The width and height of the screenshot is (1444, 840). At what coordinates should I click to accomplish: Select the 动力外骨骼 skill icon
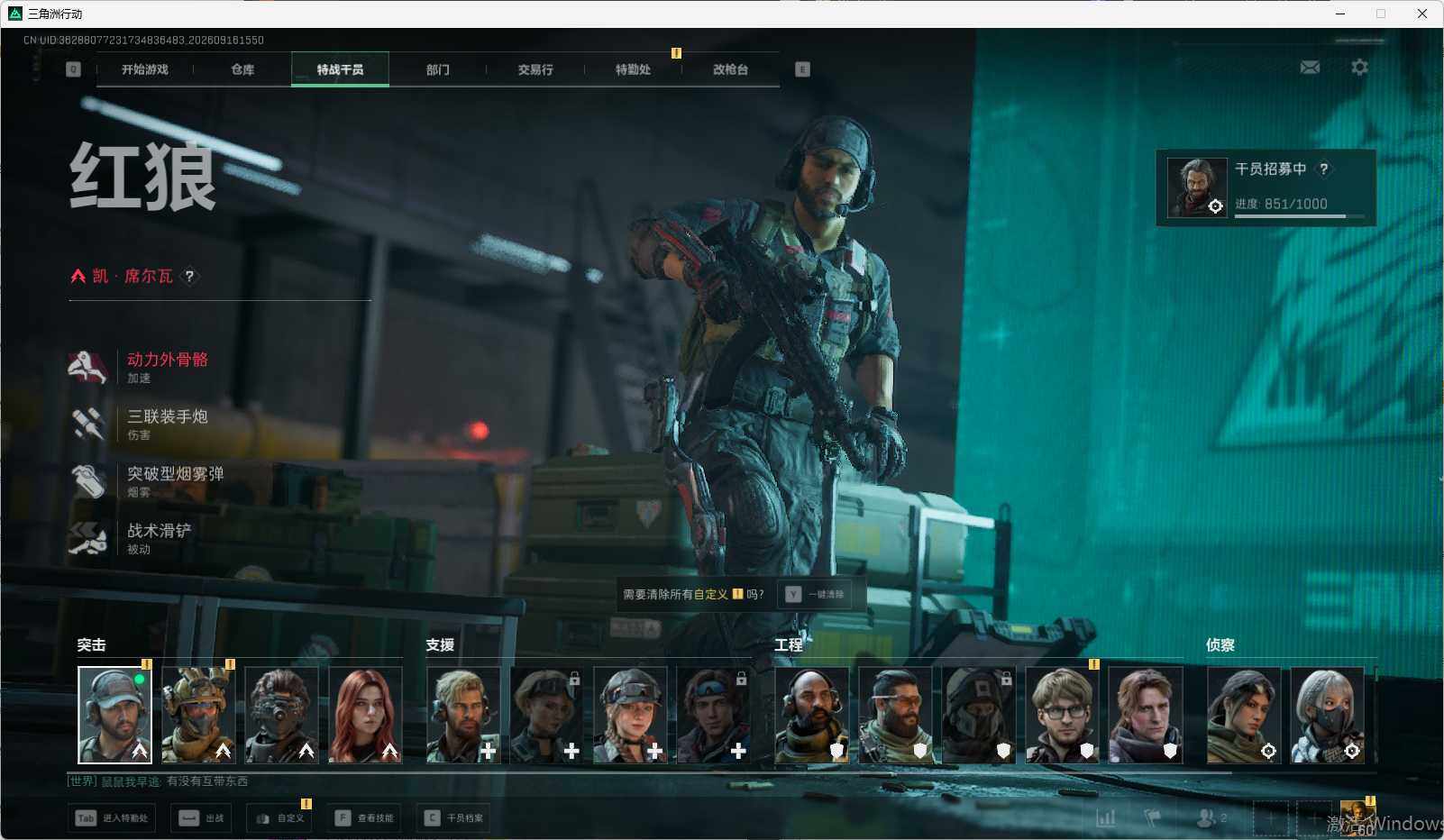pyautogui.click(x=88, y=367)
